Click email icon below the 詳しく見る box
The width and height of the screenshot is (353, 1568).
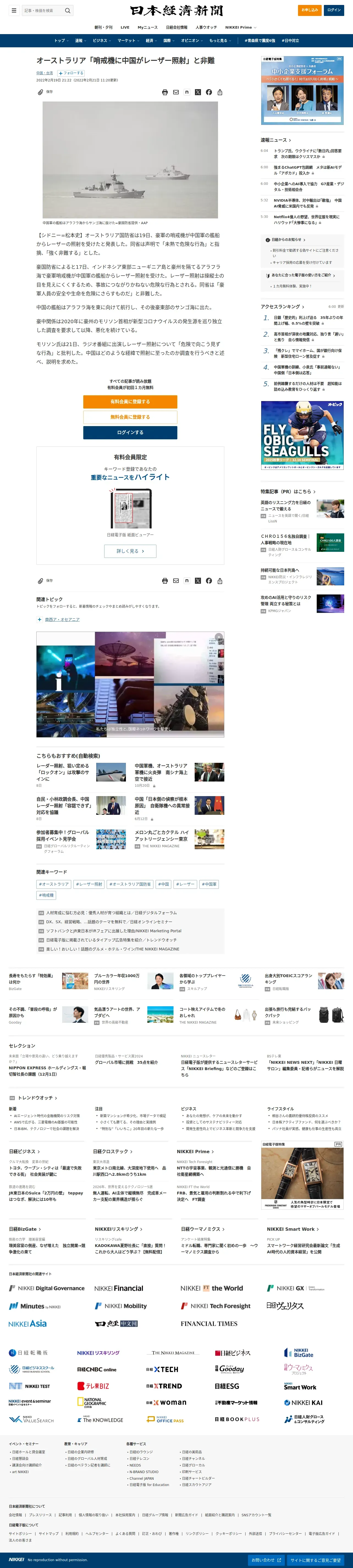176,581
